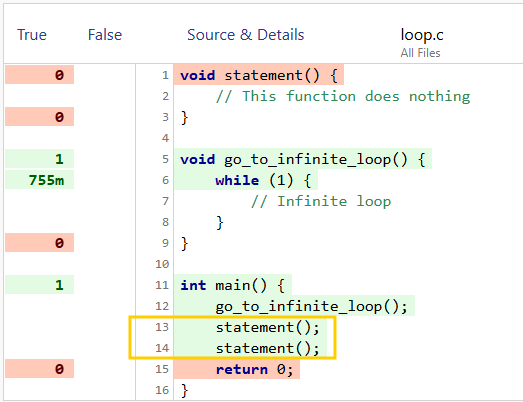Click statement(); call on line 13

(268, 327)
